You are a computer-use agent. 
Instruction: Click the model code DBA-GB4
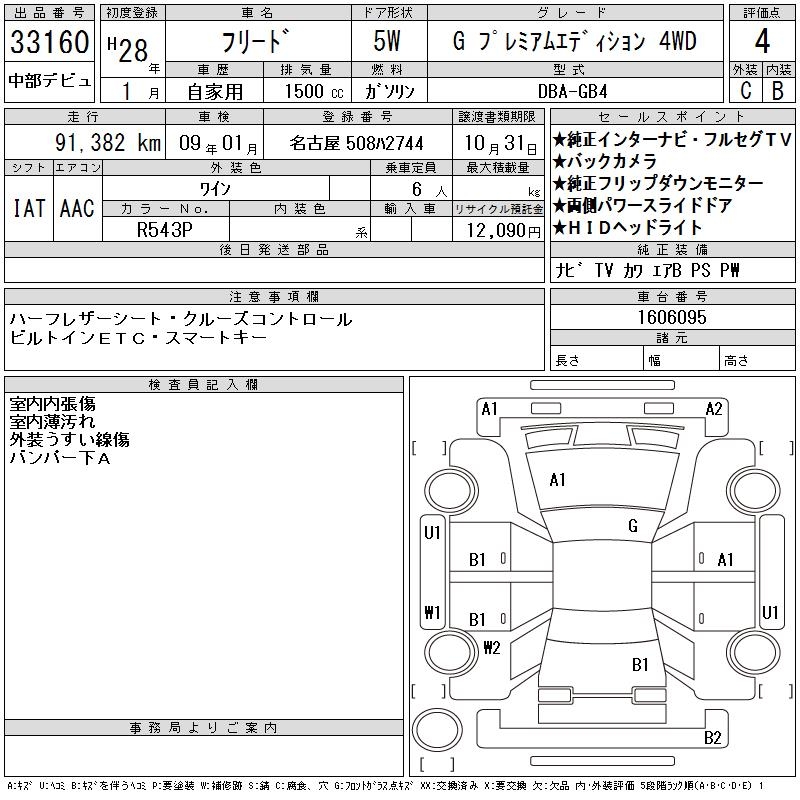[572, 90]
